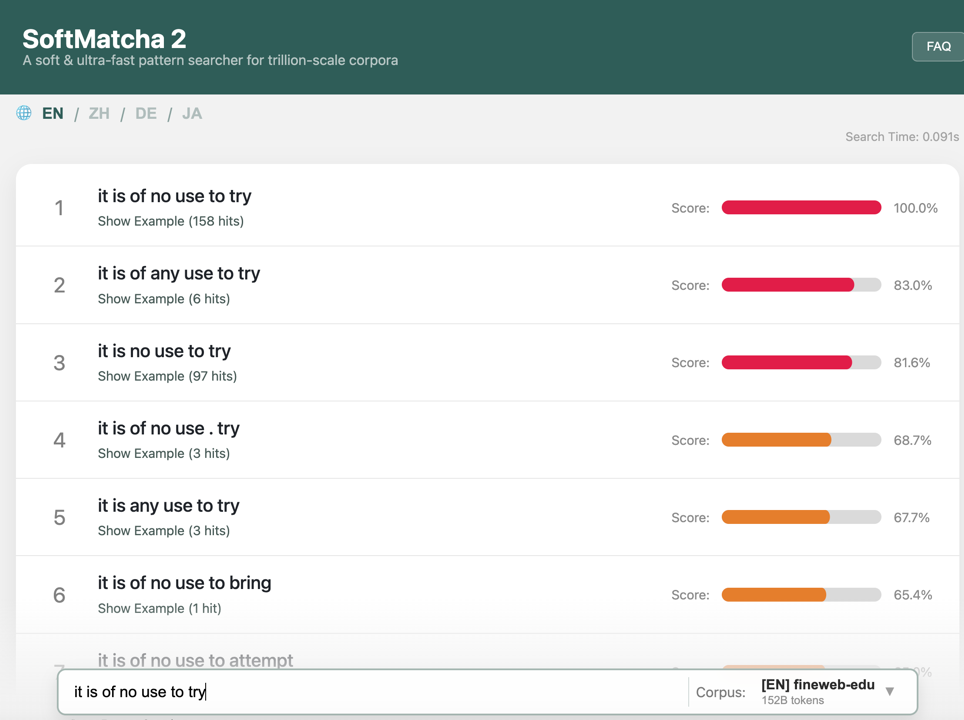Show Example for 158 hits result

171,221
